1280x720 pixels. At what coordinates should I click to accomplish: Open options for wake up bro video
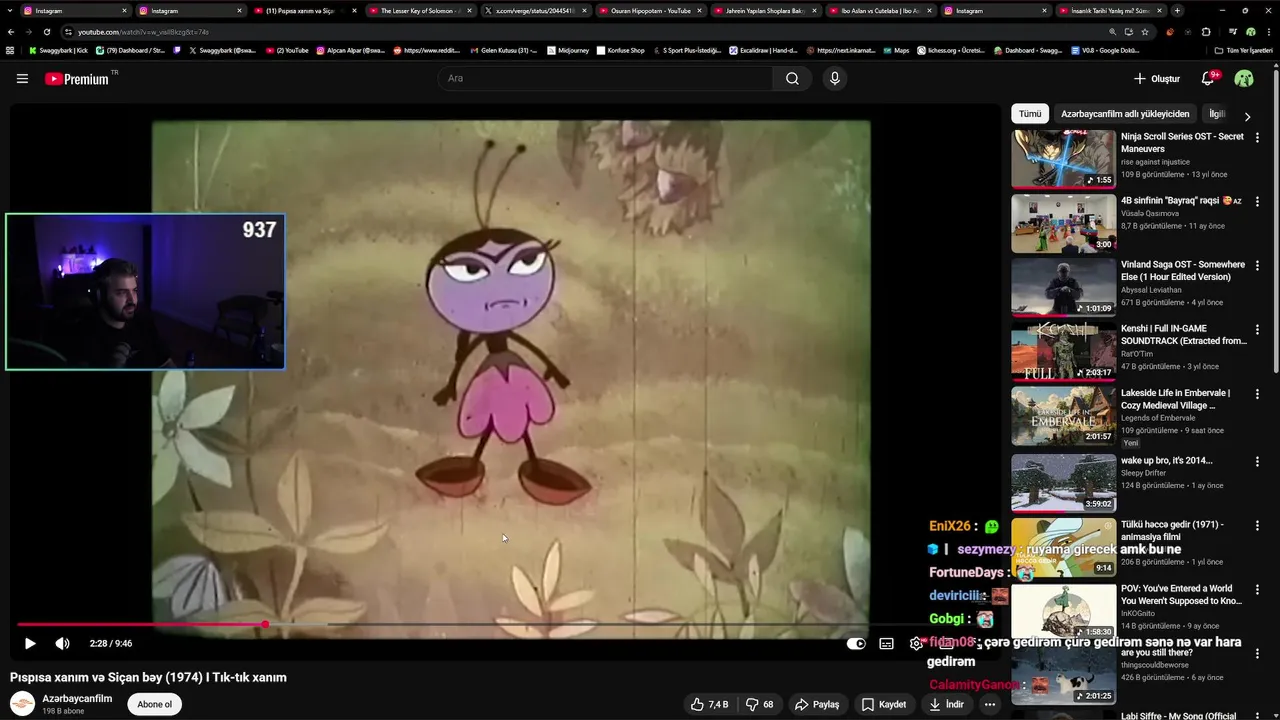click(1258, 461)
